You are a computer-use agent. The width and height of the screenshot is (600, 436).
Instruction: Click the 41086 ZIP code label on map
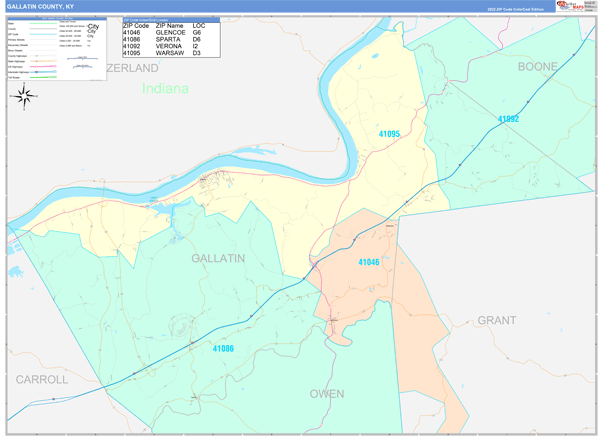(223, 348)
